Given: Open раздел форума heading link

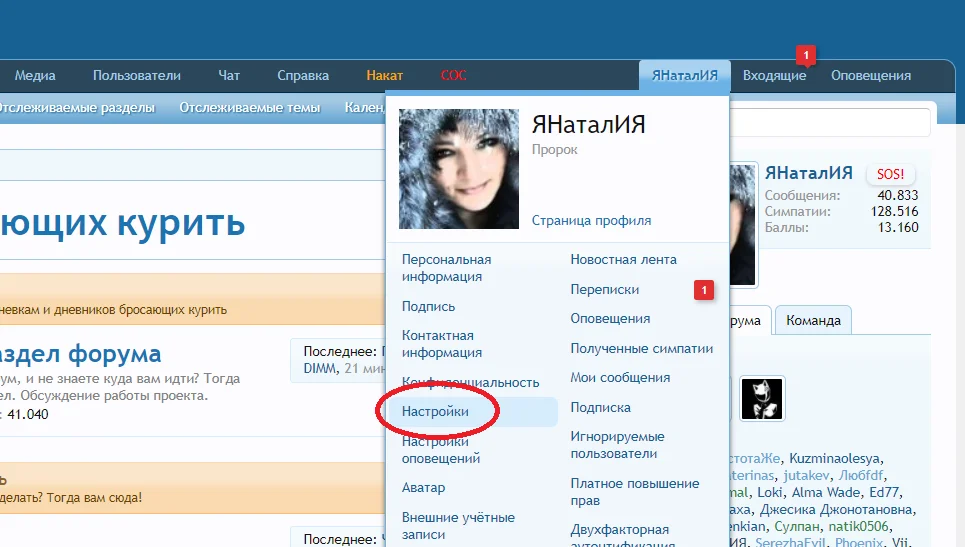Looking at the screenshot, I should (x=81, y=354).
